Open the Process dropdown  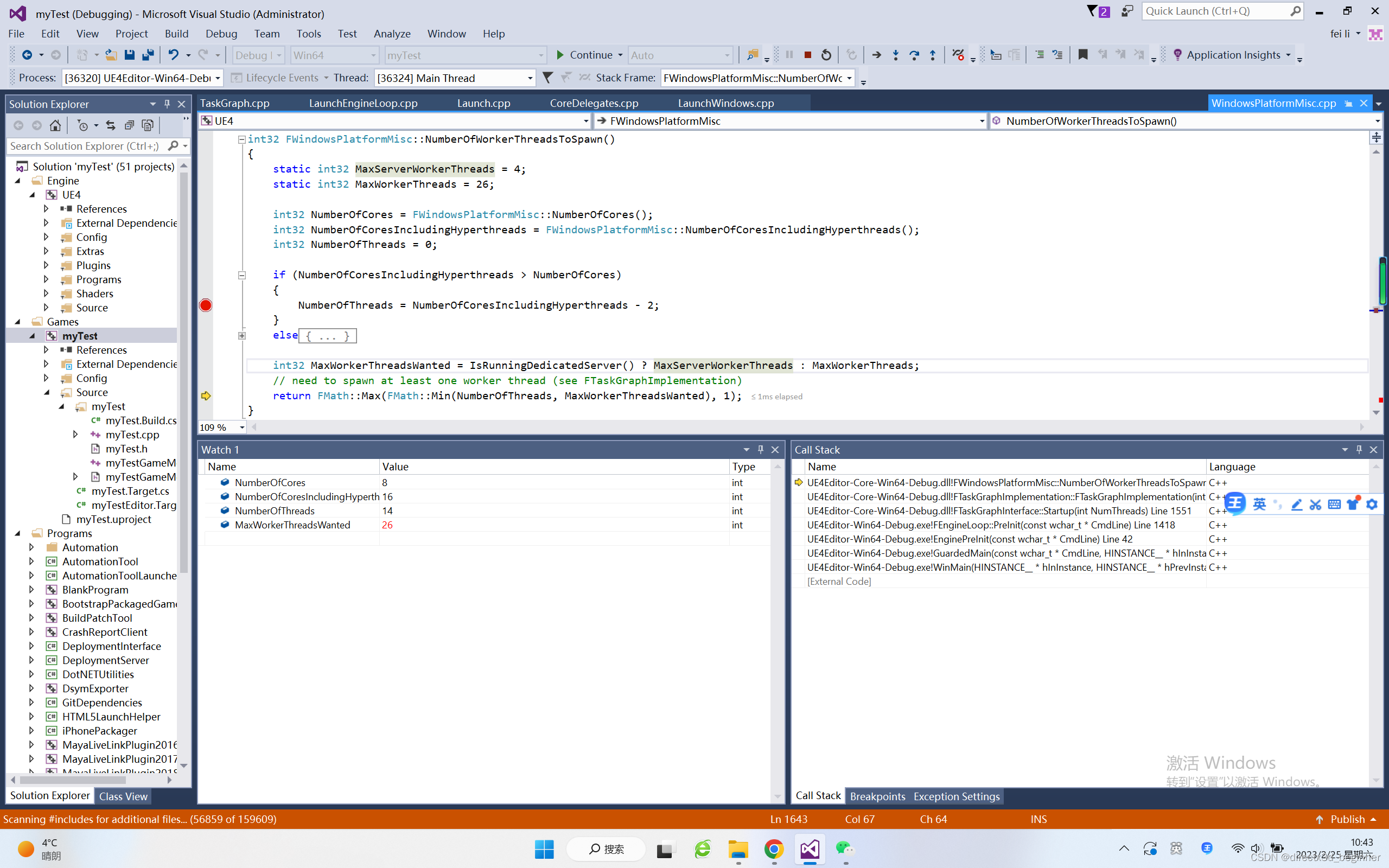tap(218, 78)
